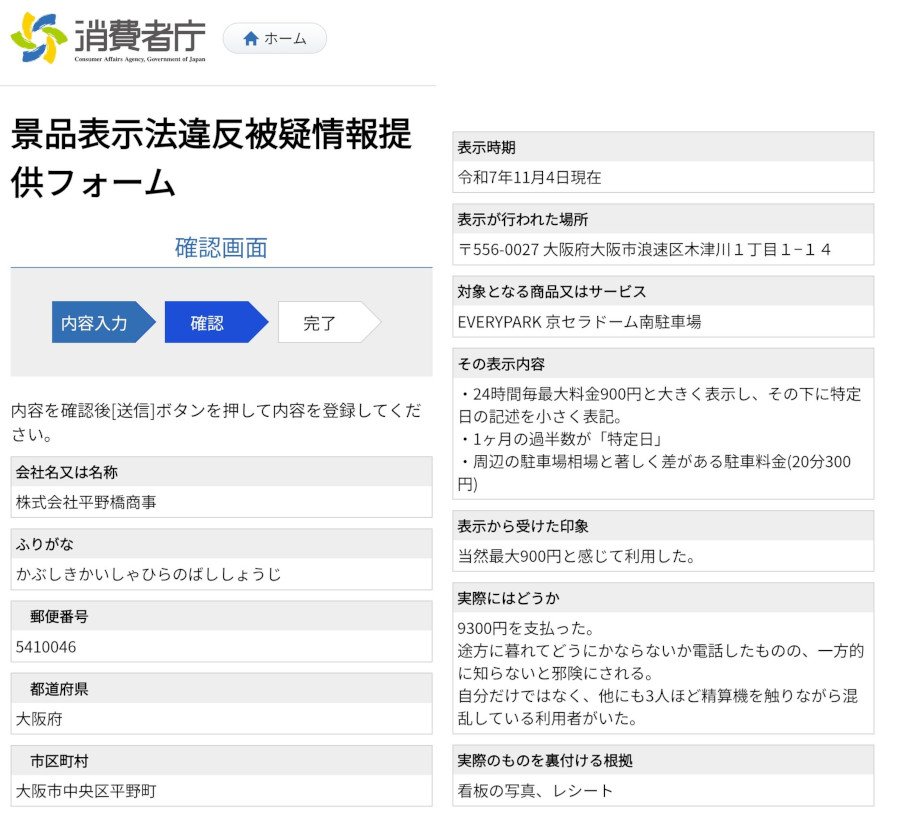The height and width of the screenshot is (815, 900).
Task: Click the 実際にはどうか text about paying 9300円
Action: pyautogui.click(x=660, y=673)
